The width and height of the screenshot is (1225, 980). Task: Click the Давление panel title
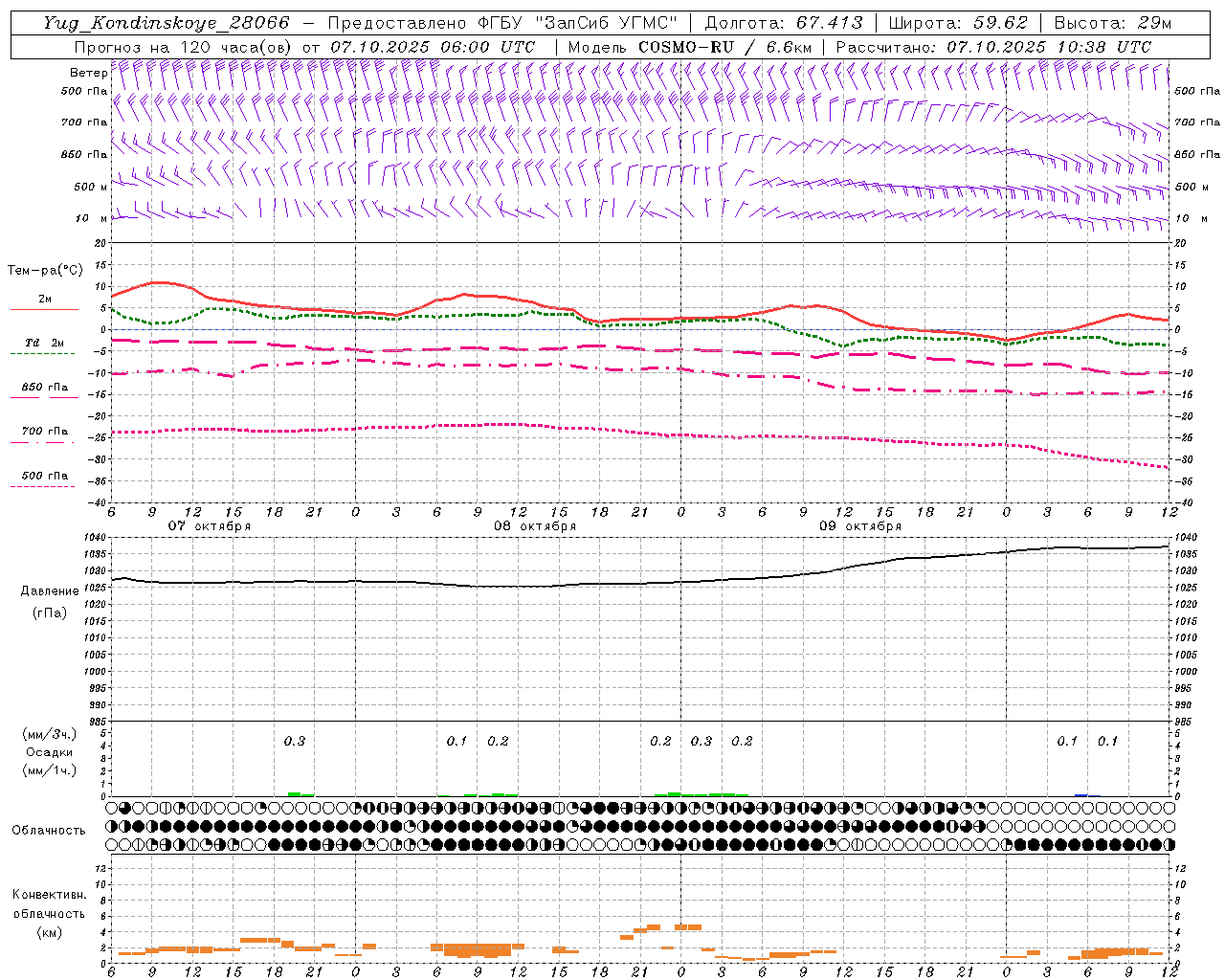click(x=50, y=591)
